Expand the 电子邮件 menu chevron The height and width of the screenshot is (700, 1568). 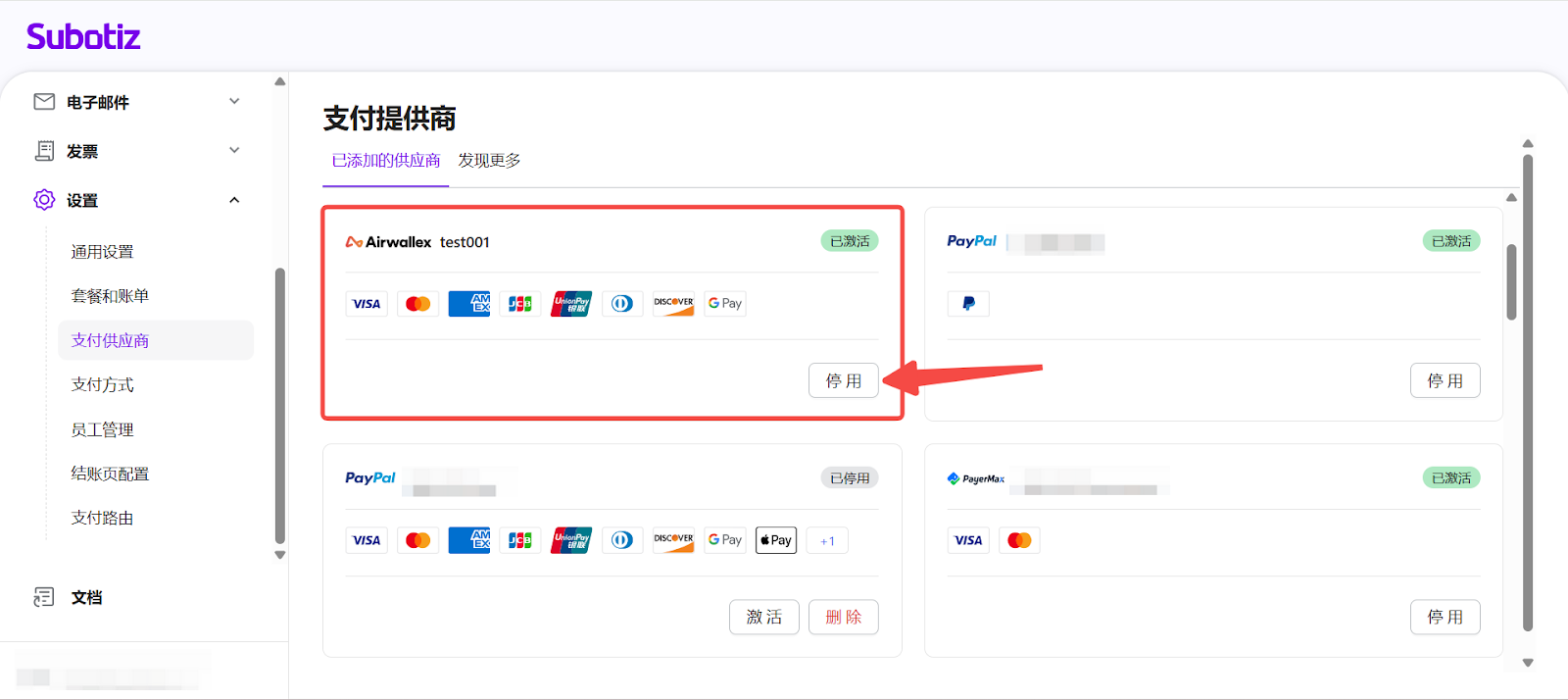coord(234,101)
